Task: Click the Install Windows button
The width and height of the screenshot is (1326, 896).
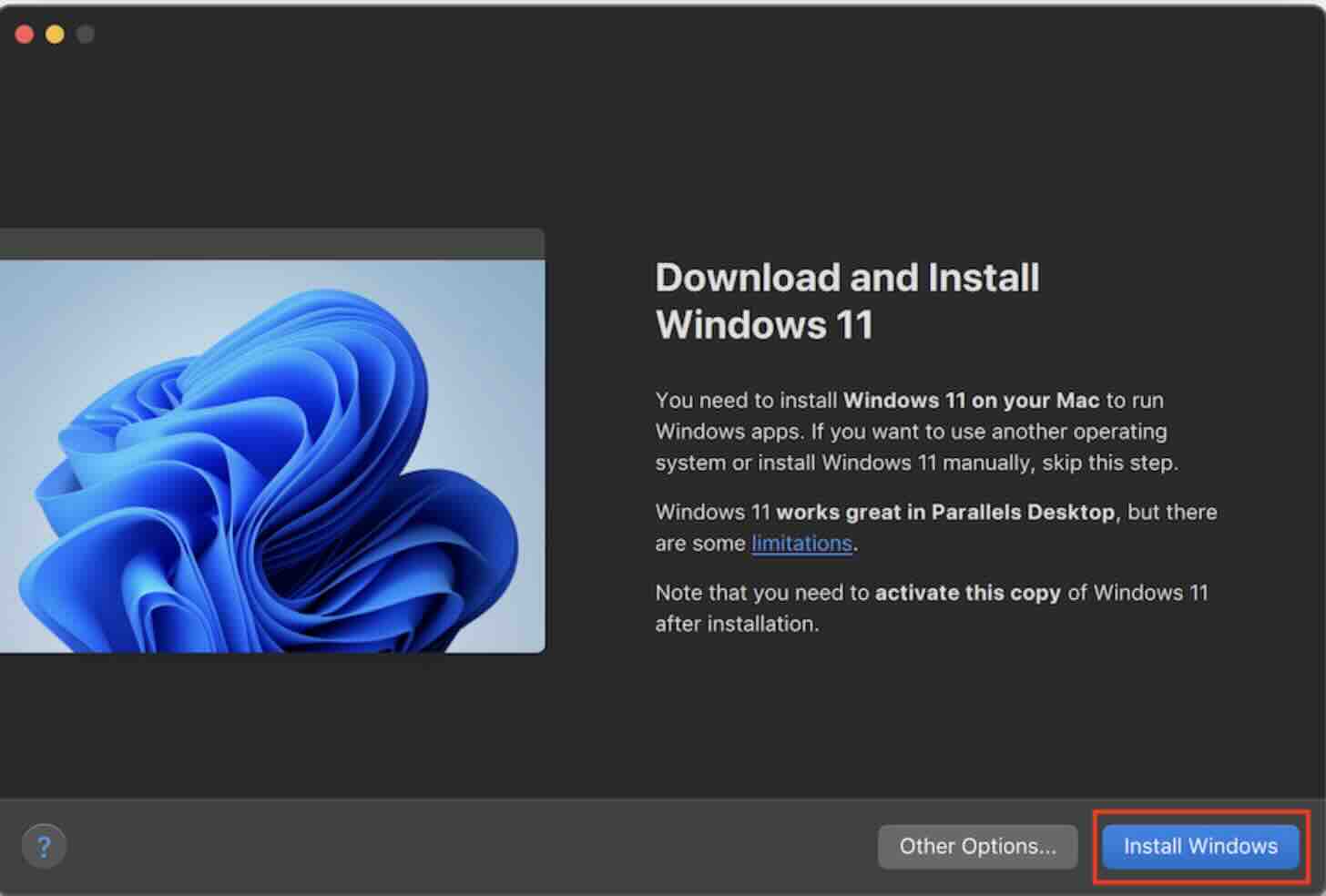Action: (1199, 846)
